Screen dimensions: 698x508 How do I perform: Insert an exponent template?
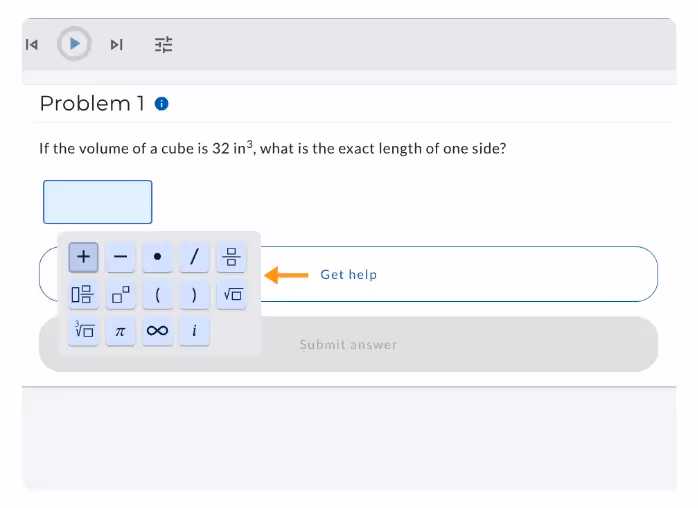click(120, 294)
